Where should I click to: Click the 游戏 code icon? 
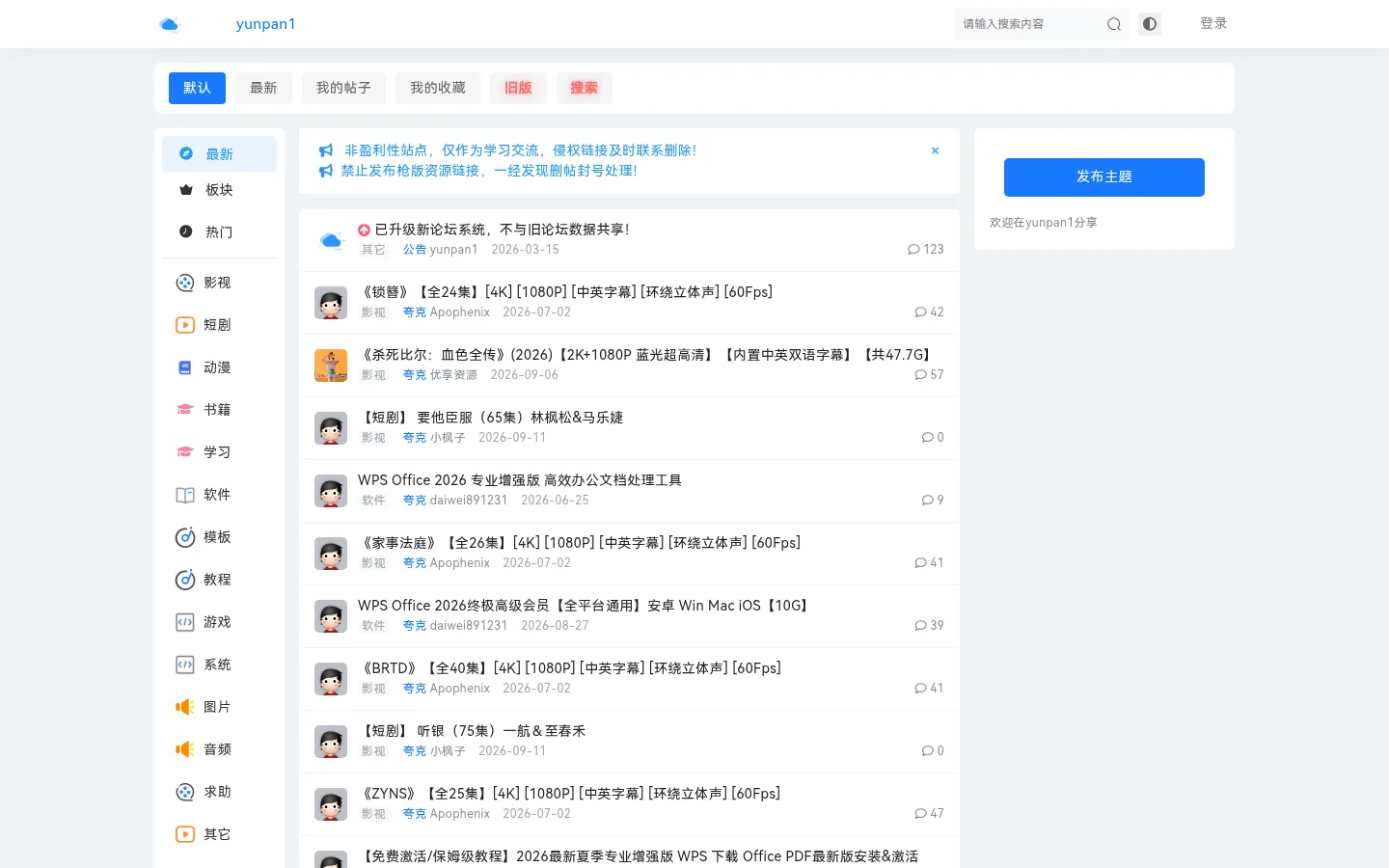[x=185, y=622]
